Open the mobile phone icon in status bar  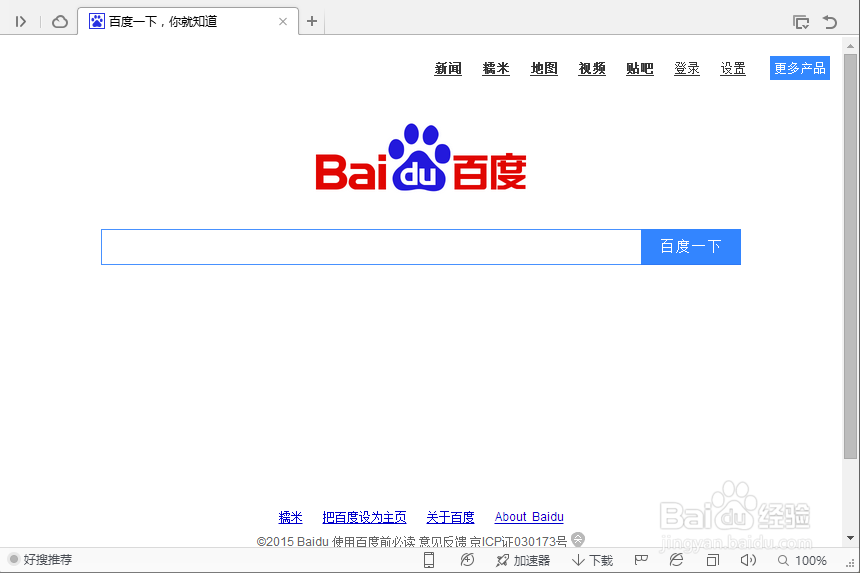[x=429, y=560]
